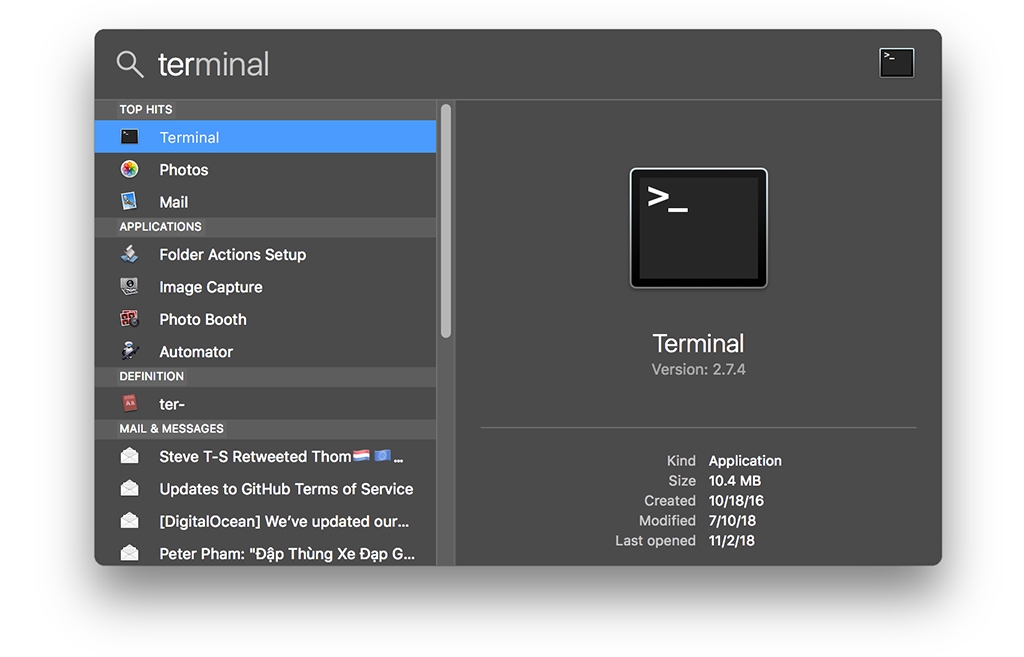
Task: Click the Mail stamp icon
Action: [129, 201]
